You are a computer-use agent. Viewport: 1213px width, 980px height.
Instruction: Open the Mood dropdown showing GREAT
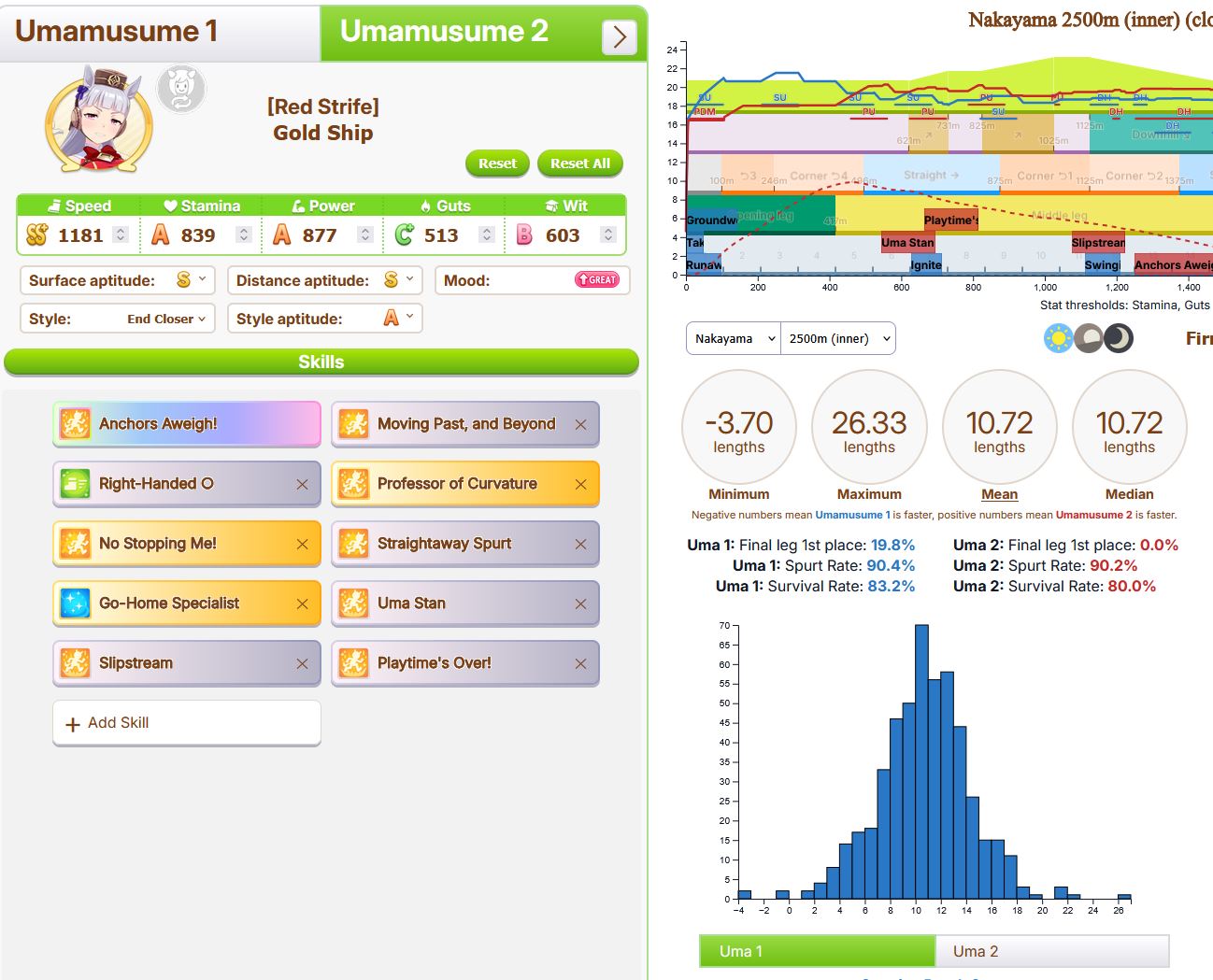(x=533, y=280)
